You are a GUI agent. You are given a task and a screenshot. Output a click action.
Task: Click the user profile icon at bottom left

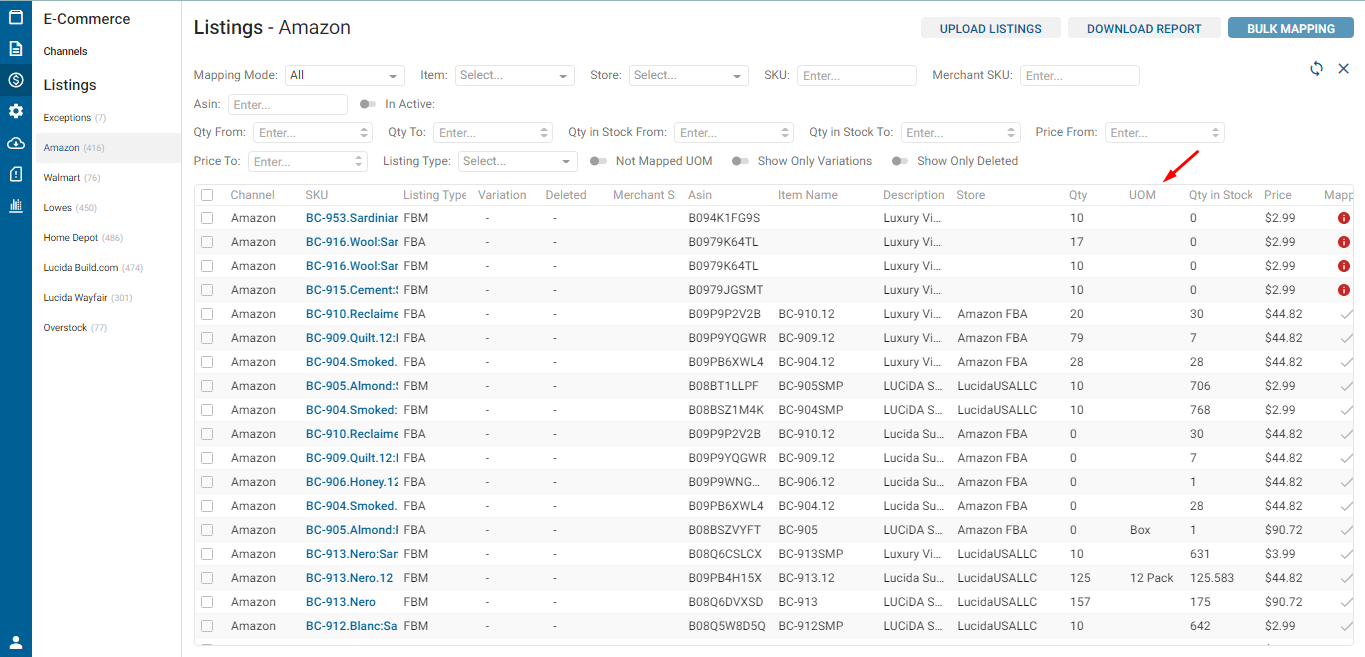16,642
